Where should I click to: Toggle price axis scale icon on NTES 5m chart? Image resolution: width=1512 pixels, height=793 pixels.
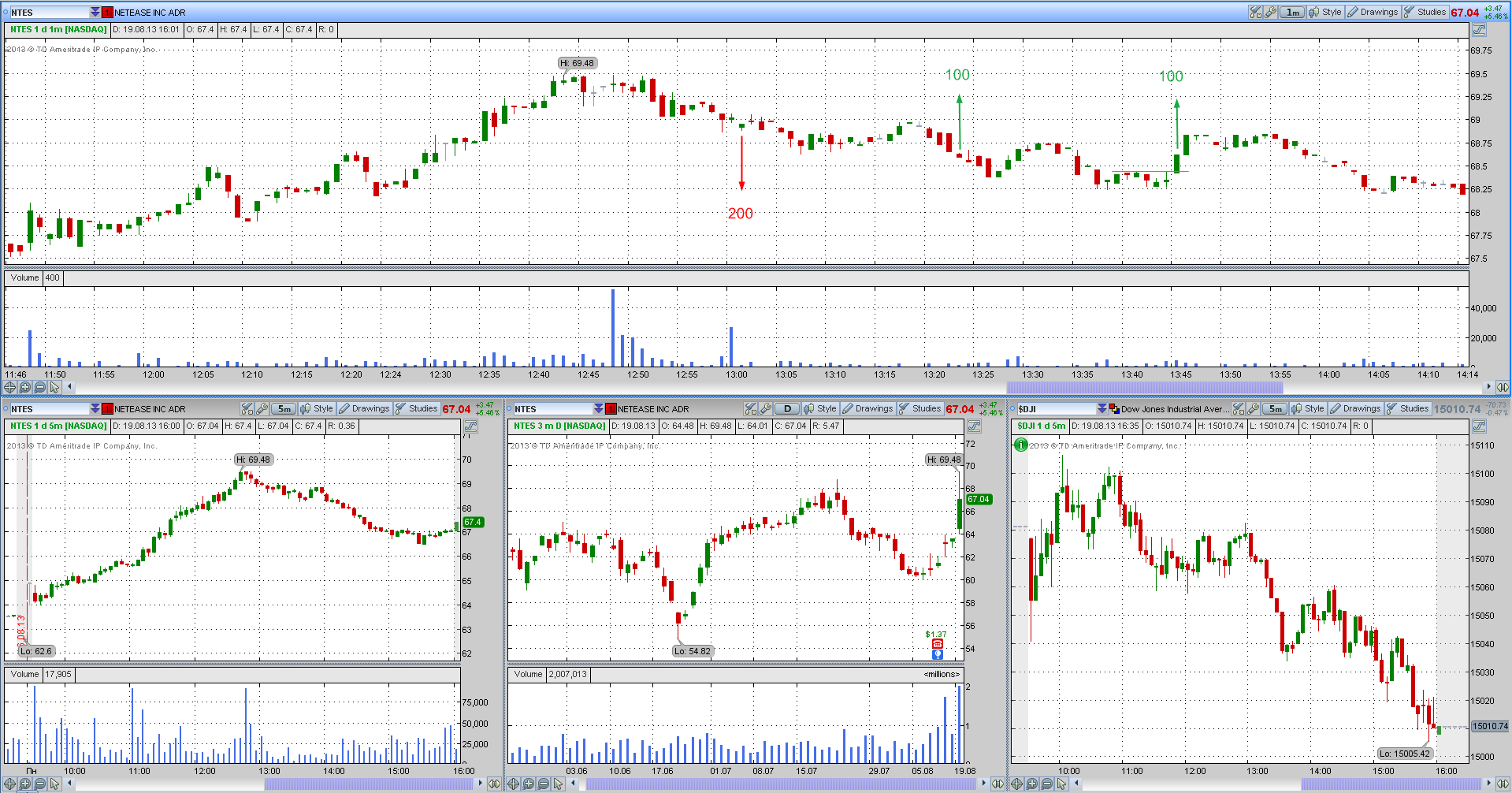[x=470, y=426]
